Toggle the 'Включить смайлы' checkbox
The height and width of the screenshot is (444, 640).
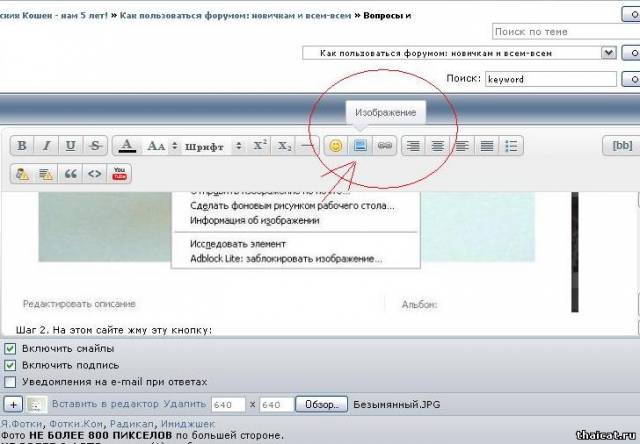(10, 348)
